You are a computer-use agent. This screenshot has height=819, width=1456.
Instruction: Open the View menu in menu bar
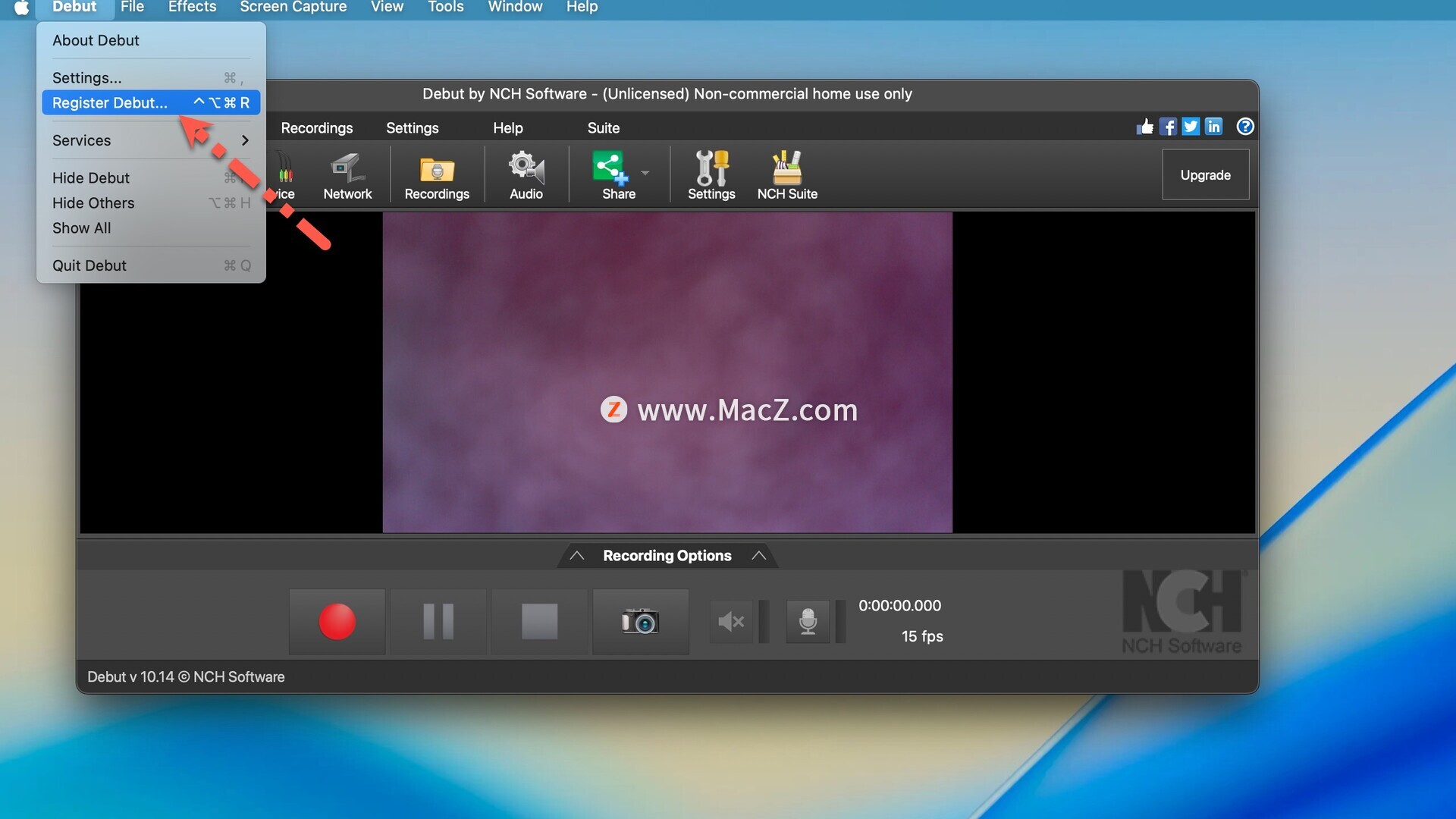[387, 8]
